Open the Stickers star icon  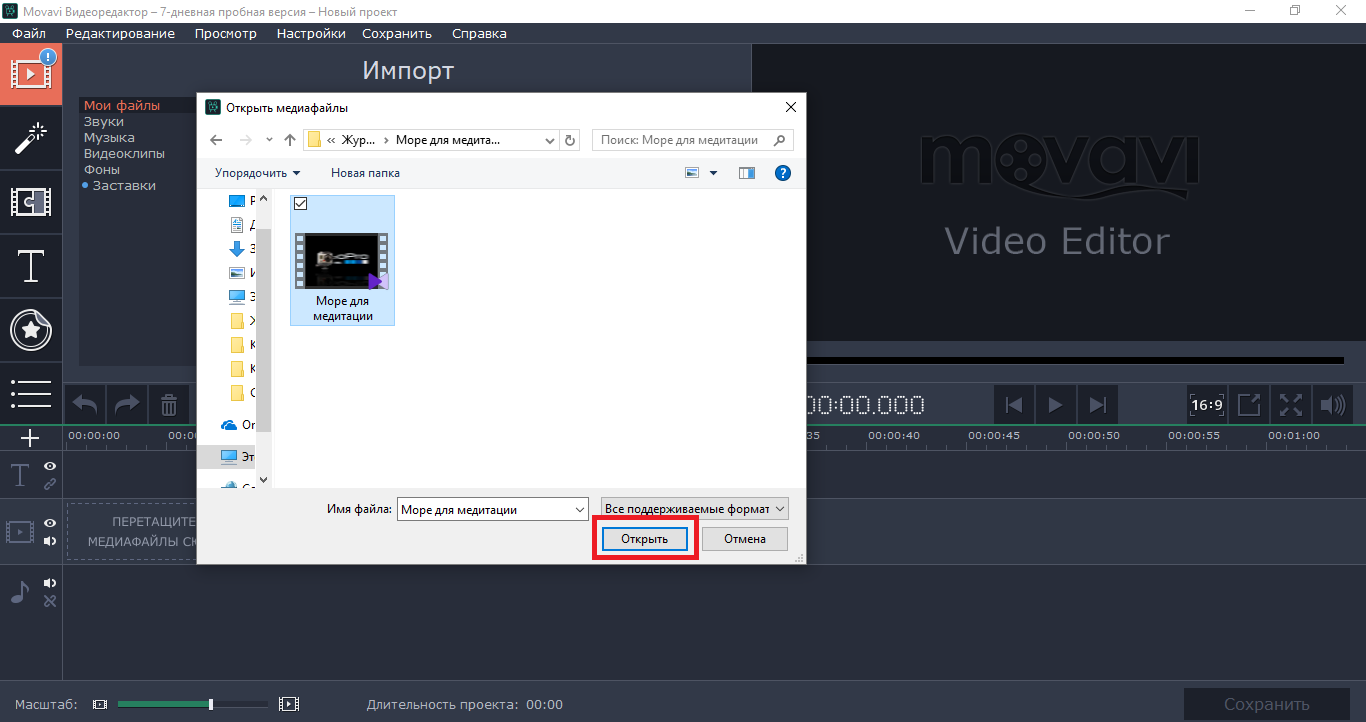[31, 329]
